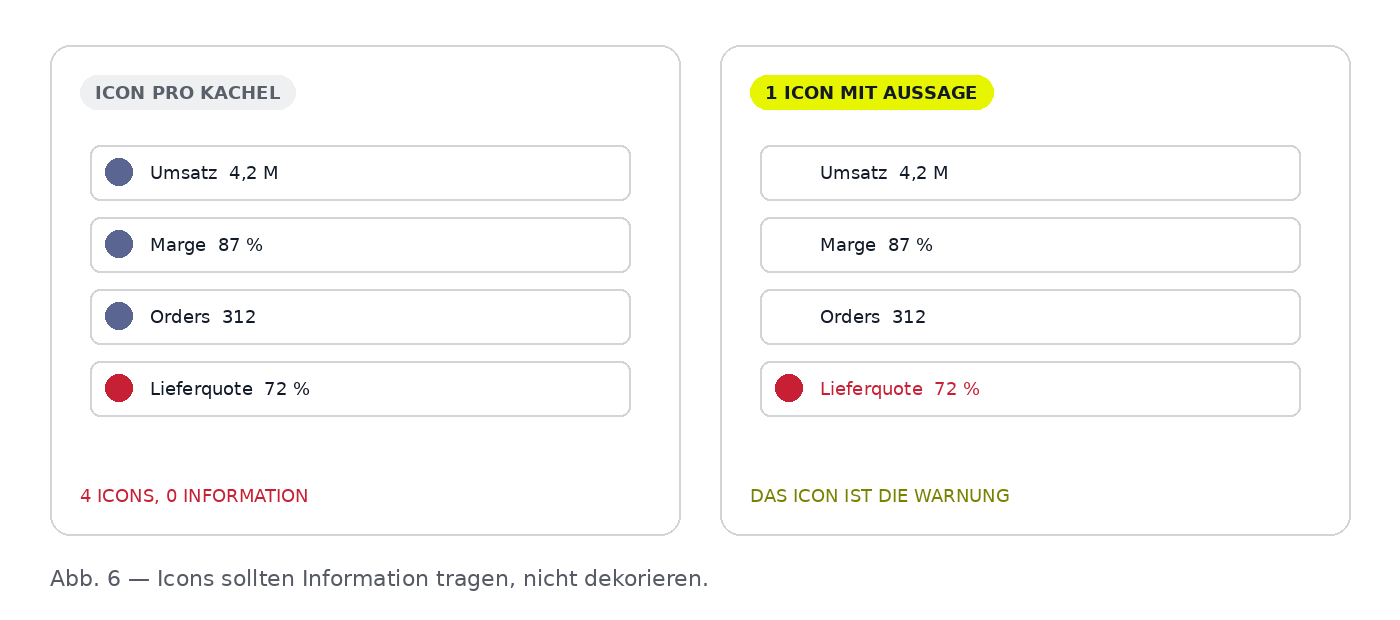Click the Abb. 6 figure caption
This screenshot has height=620, width=1400.
(x=379, y=579)
